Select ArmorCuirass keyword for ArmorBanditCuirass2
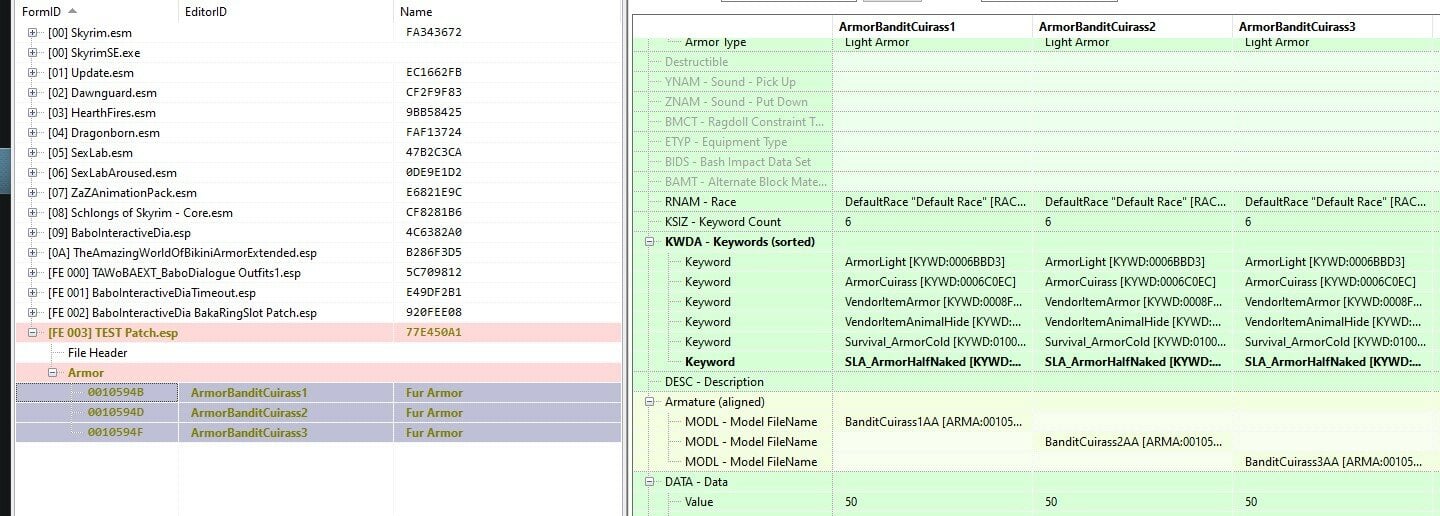Viewport: 1440px width, 516px height. tap(1131, 282)
